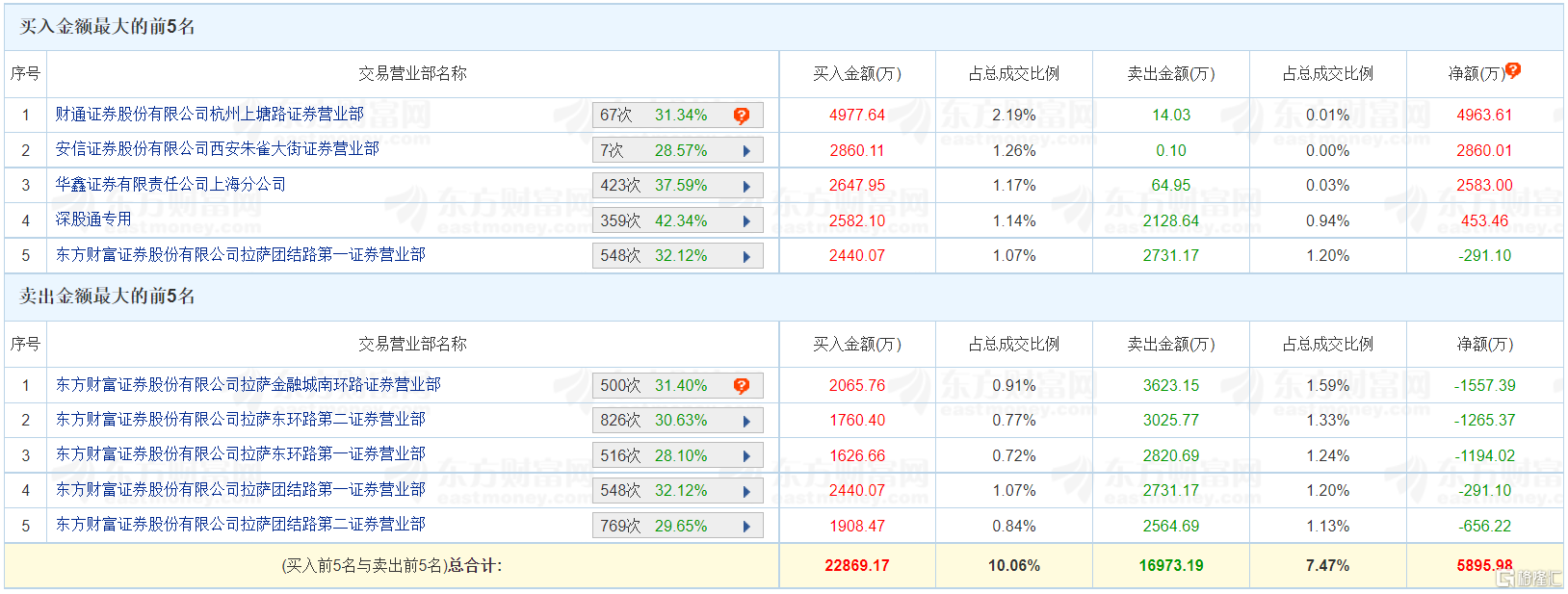
Task: Select the sell amount 2564.69
Action: pyautogui.click(x=1171, y=526)
